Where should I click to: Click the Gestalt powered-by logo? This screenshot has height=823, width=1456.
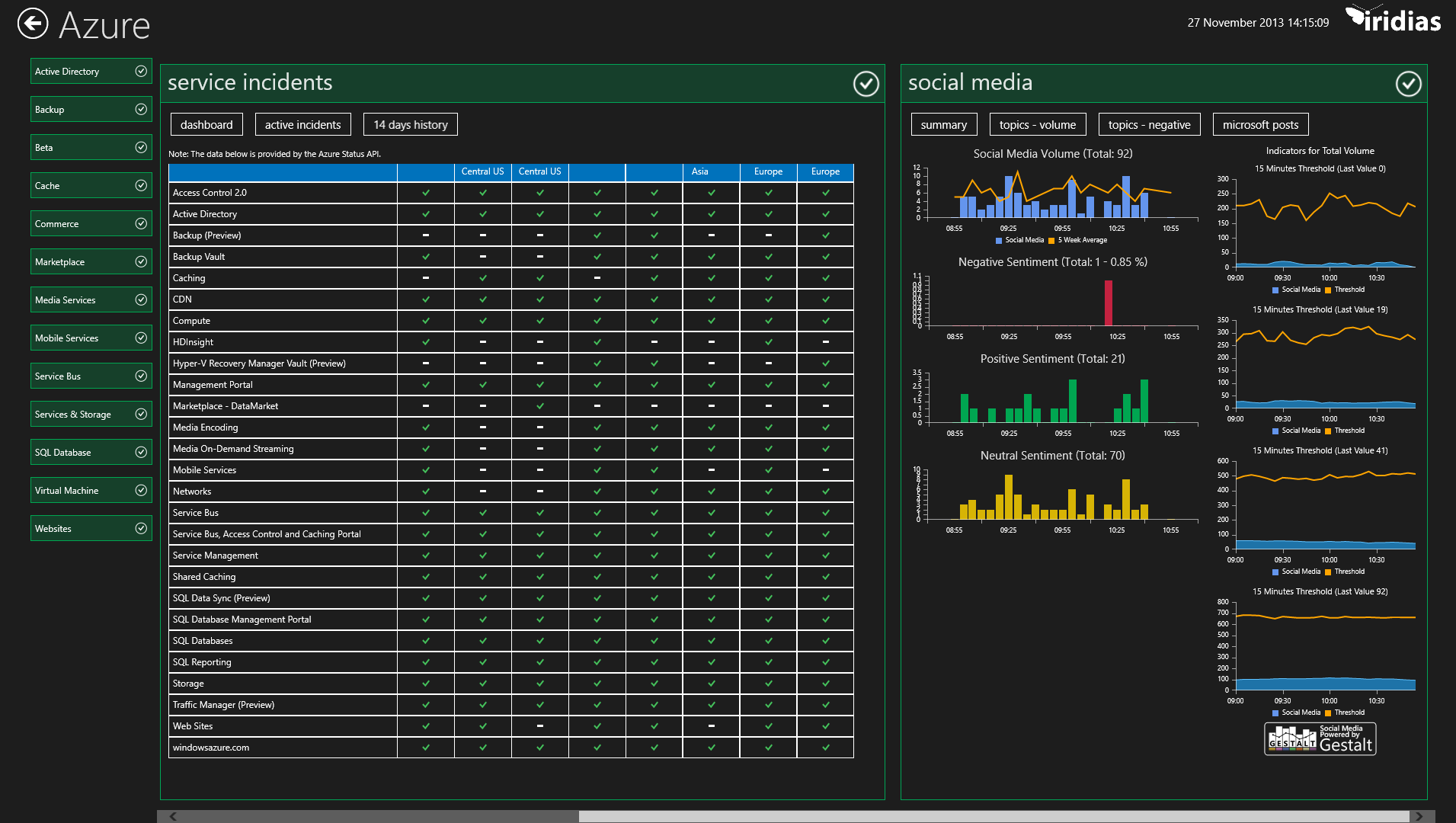[1320, 738]
